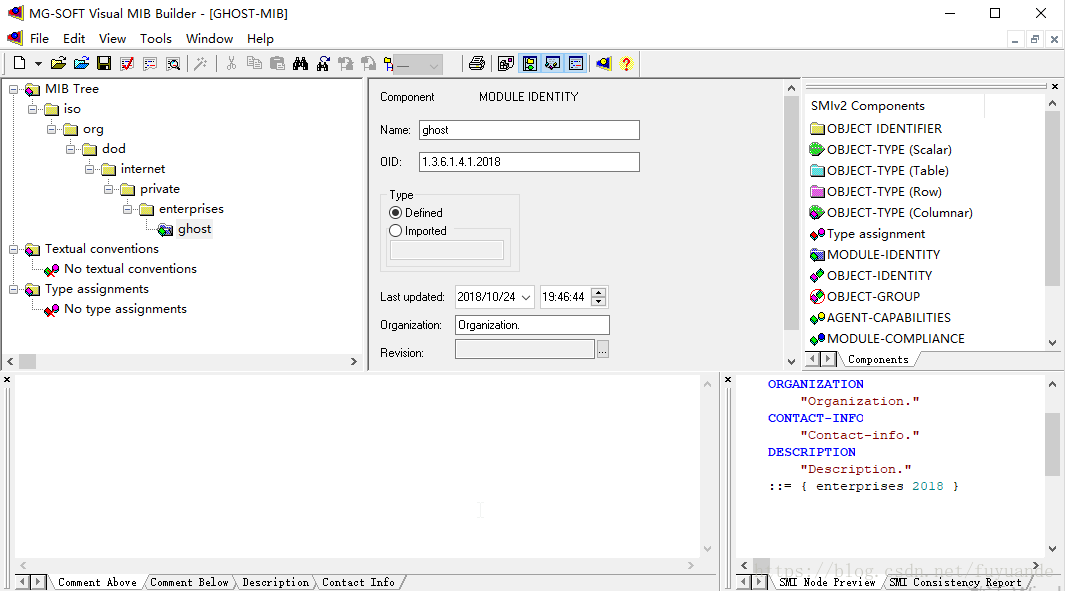Image resolution: width=1065 pixels, height=591 pixels.
Task: Click the binoculars Find Next icon
Action: point(323,63)
